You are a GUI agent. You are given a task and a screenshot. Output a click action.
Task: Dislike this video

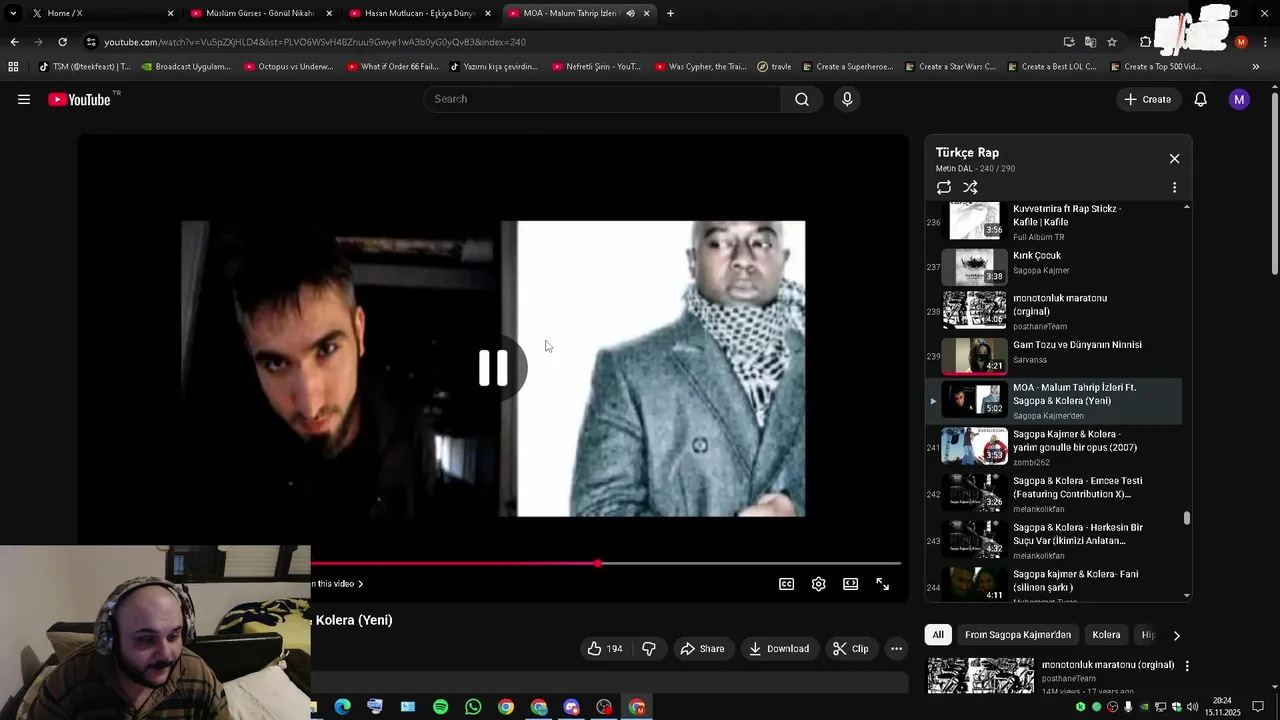[x=649, y=649]
